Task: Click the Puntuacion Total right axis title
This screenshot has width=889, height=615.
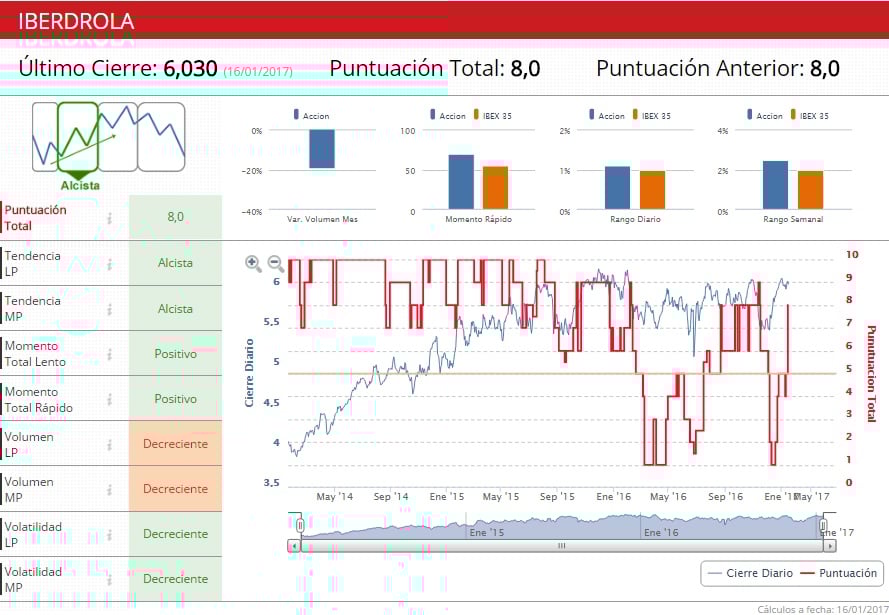Action: [871, 374]
